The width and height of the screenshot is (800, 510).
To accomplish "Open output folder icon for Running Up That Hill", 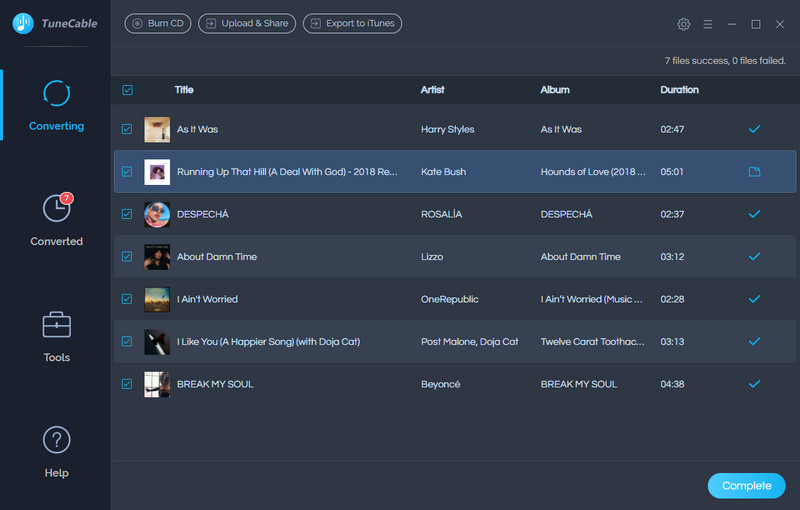I will [x=754, y=171].
